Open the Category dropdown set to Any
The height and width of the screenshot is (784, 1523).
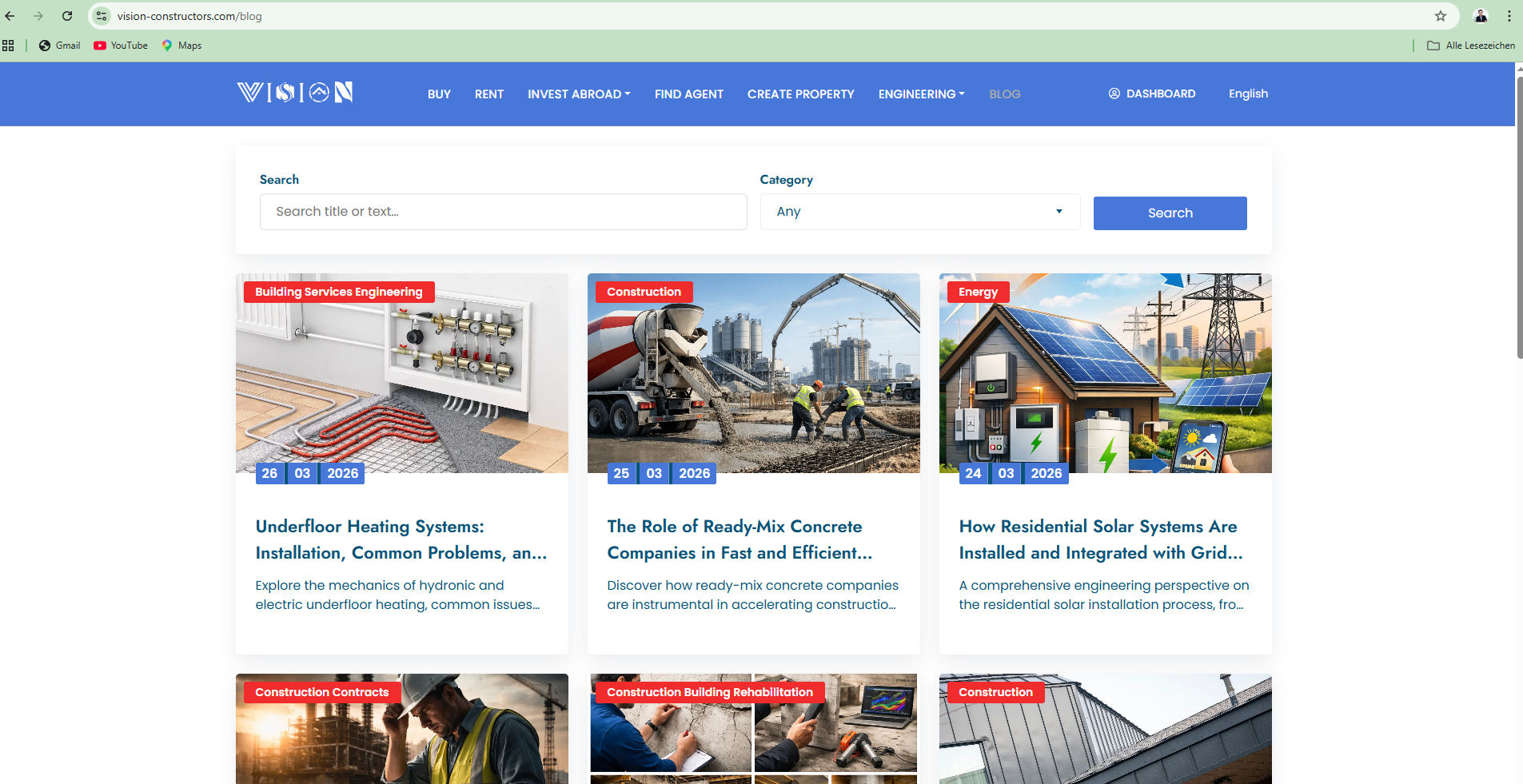[x=920, y=212]
